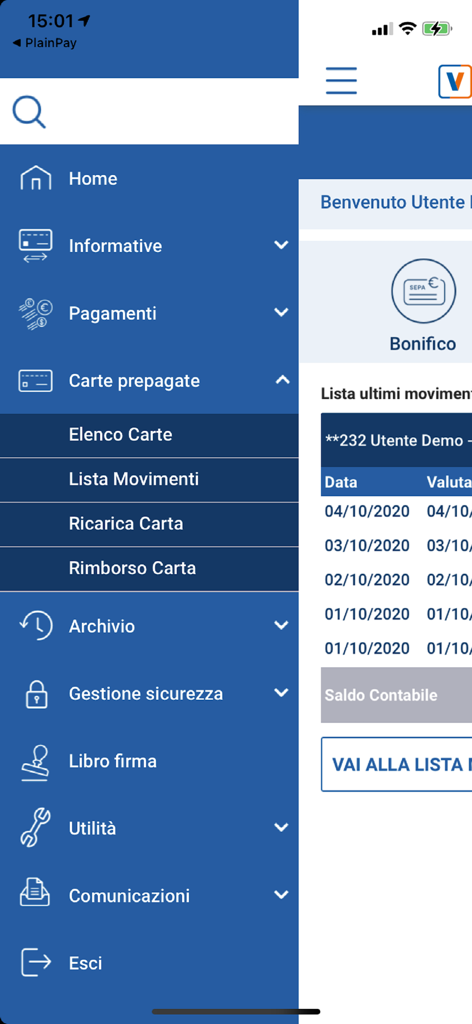Screen dimensions: 472x1024
Task: Tap the Carte prepagate menu label
Action: pos(134,381)
